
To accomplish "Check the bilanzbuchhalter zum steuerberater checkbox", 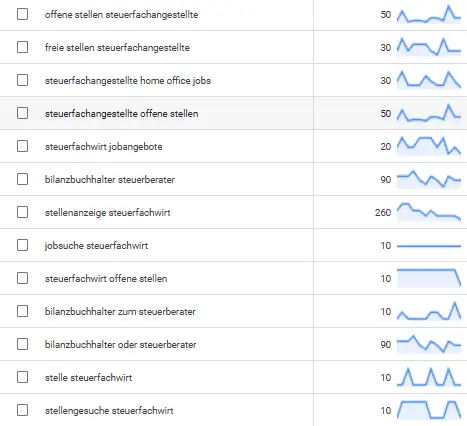I will click(x=22, y=311).
